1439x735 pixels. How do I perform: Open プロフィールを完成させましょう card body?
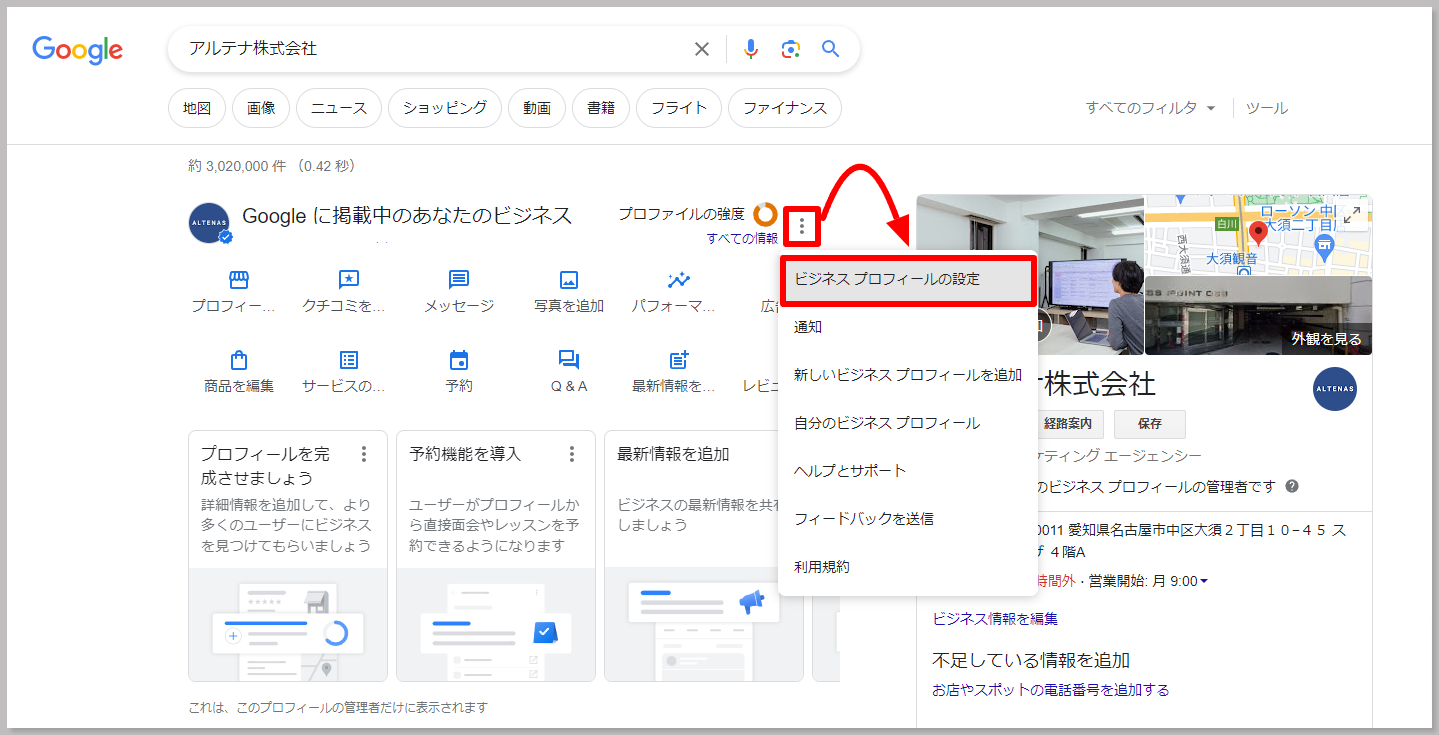(x=288, y=556)
